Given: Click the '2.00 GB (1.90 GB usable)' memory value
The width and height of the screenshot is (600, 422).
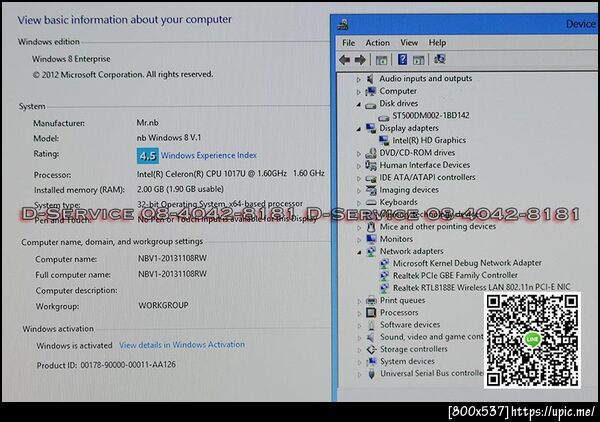Looking at the screenshot, I should pos(180,189).
